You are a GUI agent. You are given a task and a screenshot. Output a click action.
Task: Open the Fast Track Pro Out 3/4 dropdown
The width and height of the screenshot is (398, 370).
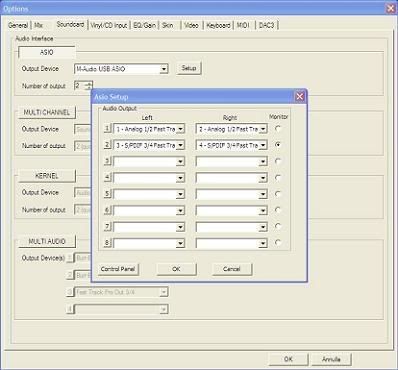[x=121, y=292]
